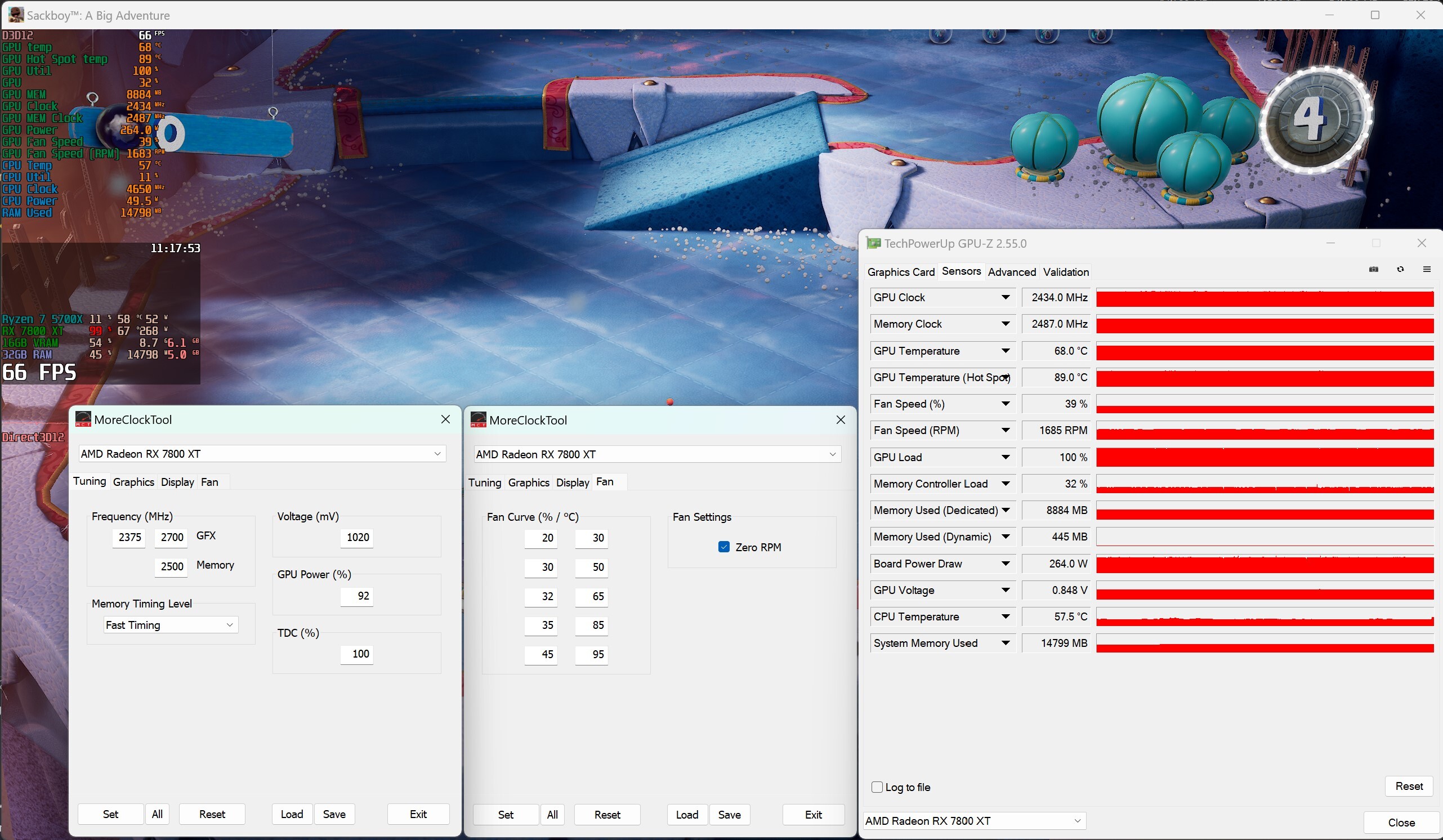Screen dimensions: 1443x840
Task: Open the GPU-Z hamburger menu icon
Action: [x=1427, y=270]
